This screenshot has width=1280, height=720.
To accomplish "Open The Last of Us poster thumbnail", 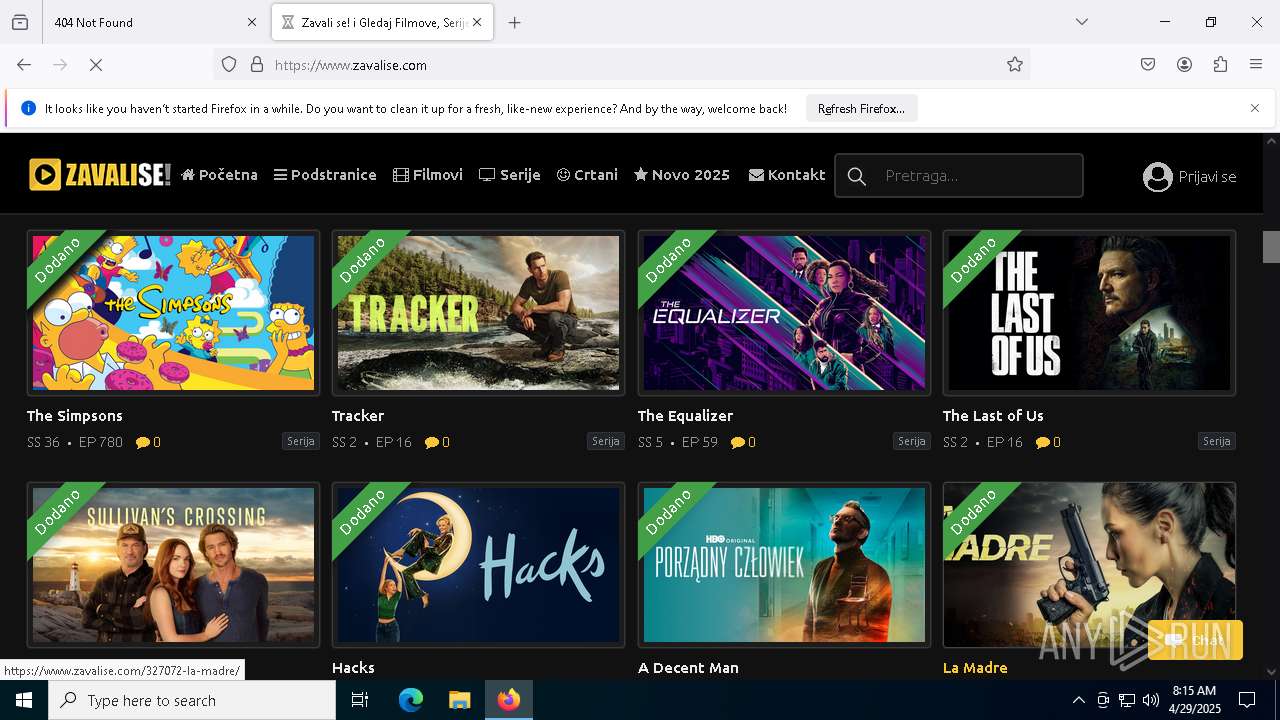I will coord(1089,313).
